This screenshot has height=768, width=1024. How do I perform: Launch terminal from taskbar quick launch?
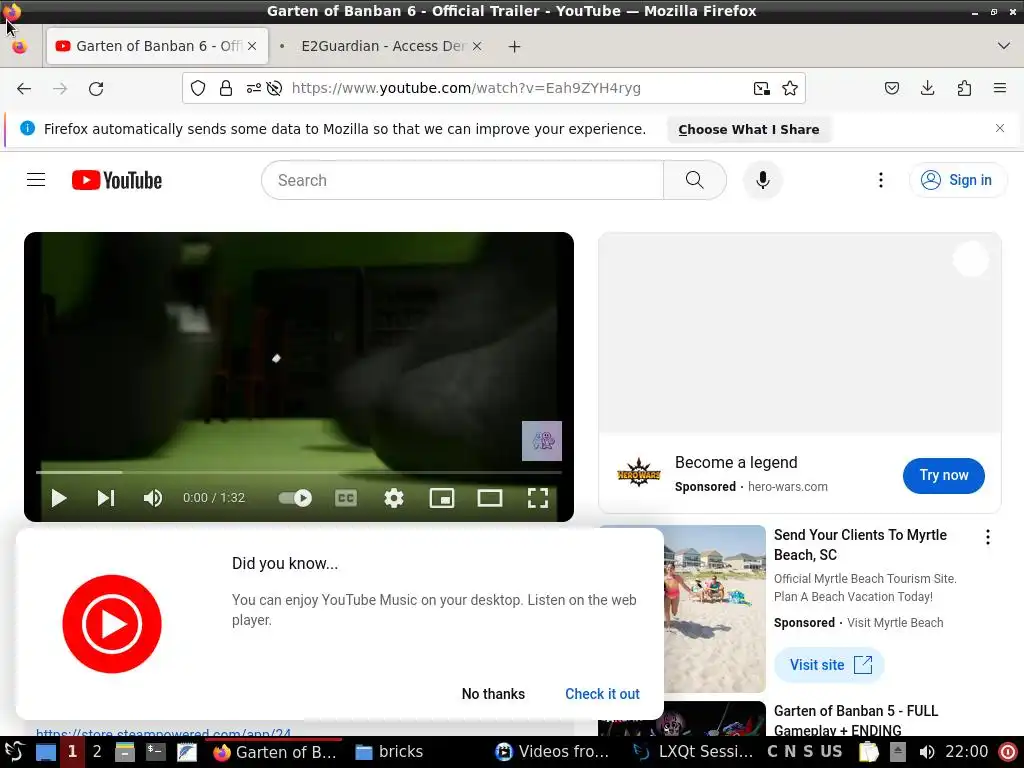(x=155, y=752)
